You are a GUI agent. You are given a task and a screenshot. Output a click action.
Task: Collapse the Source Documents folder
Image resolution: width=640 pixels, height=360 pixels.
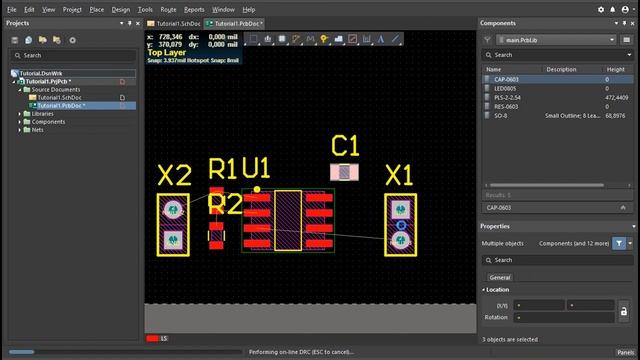point(20,90)
